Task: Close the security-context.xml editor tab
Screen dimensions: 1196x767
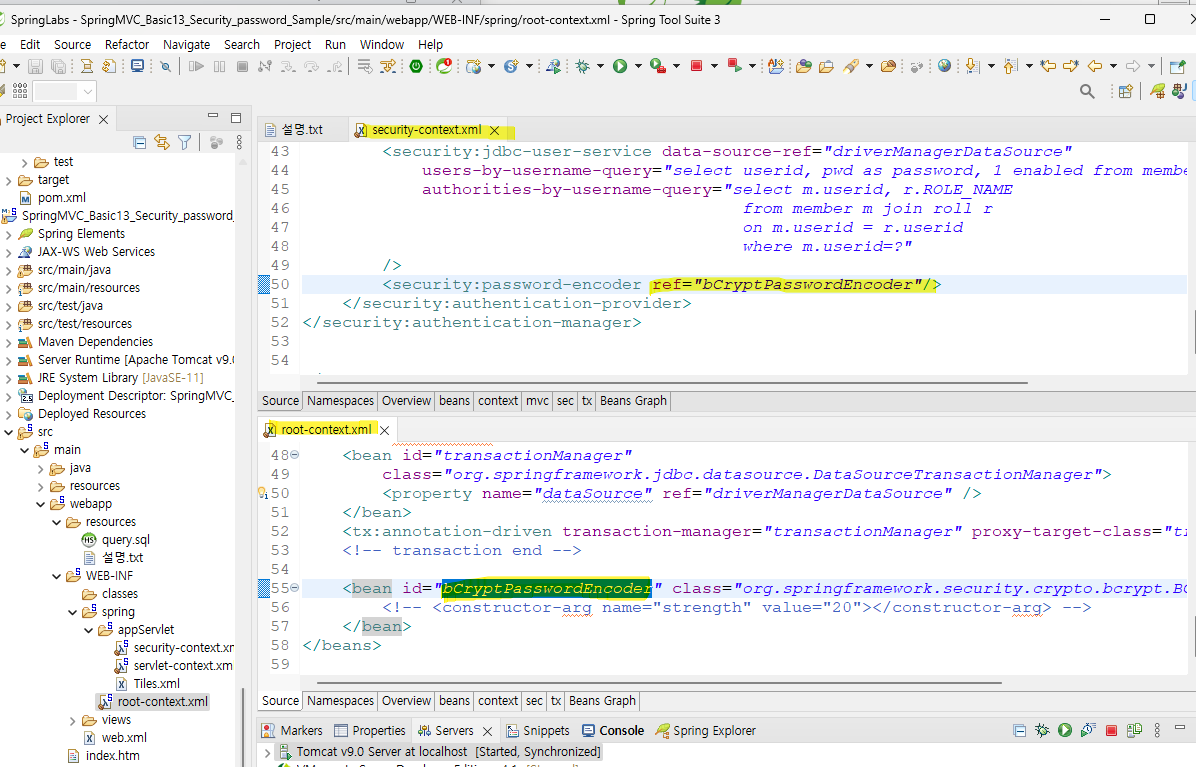Action: coord(494,130)
